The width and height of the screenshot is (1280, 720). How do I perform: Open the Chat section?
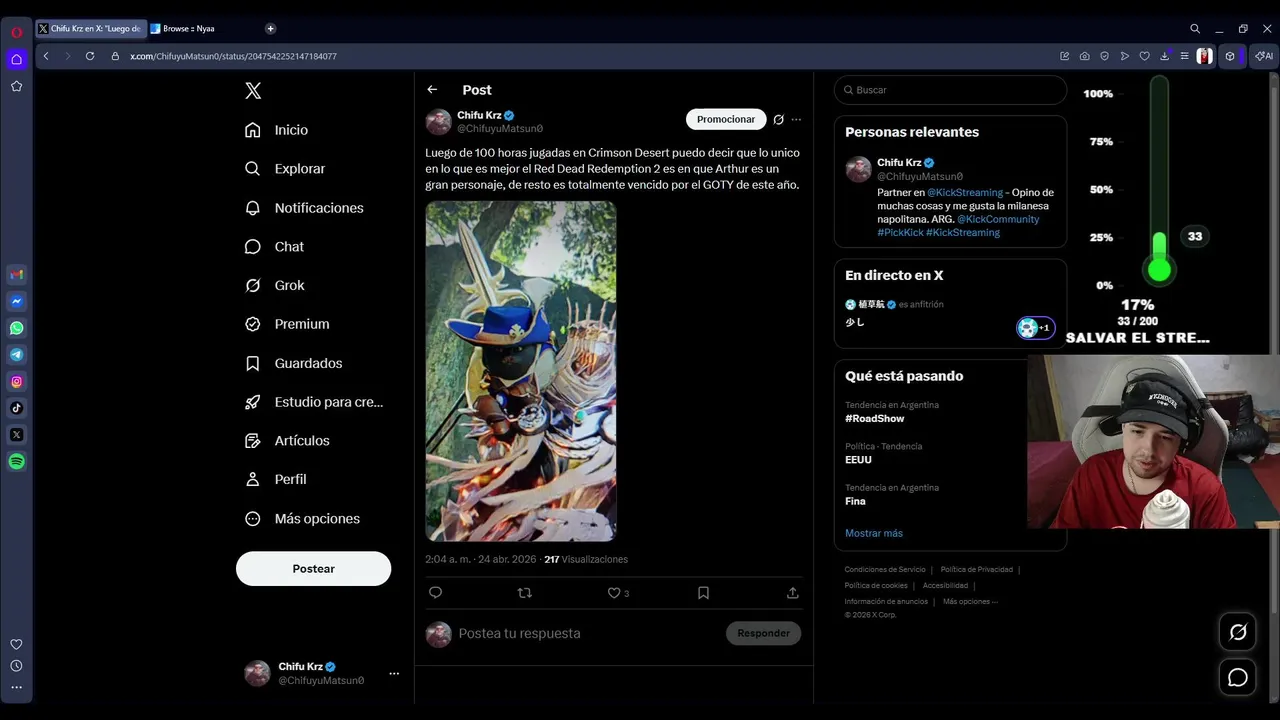coord(275,247)
